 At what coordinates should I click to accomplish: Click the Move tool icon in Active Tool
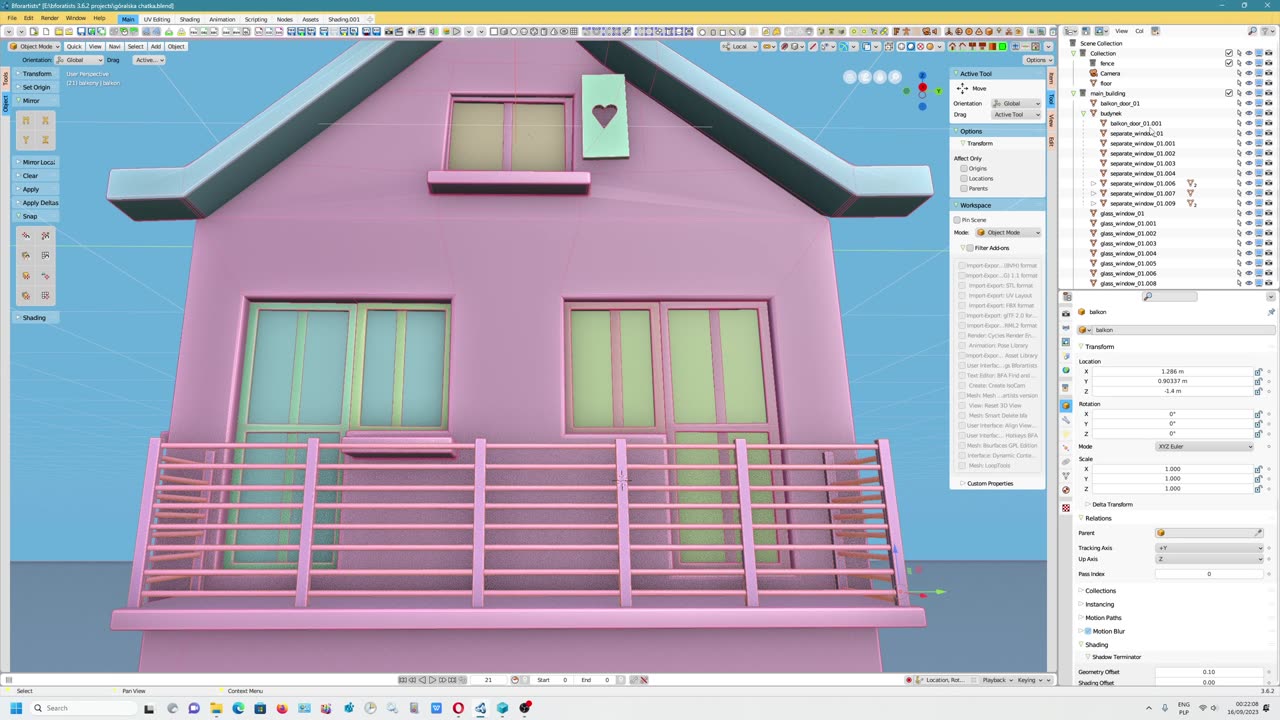(963, 88)
